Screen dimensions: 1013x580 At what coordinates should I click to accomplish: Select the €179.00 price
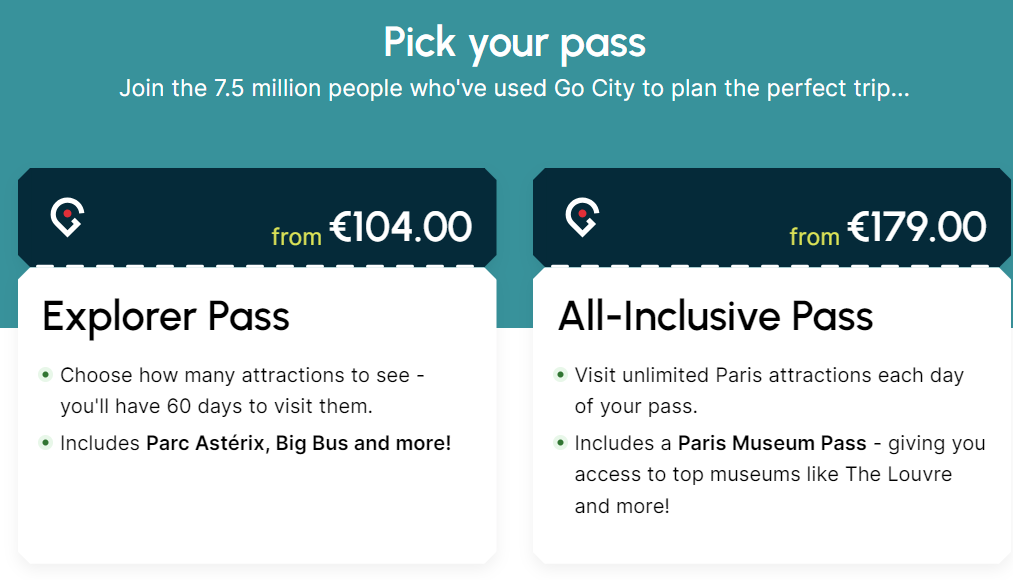917,227
